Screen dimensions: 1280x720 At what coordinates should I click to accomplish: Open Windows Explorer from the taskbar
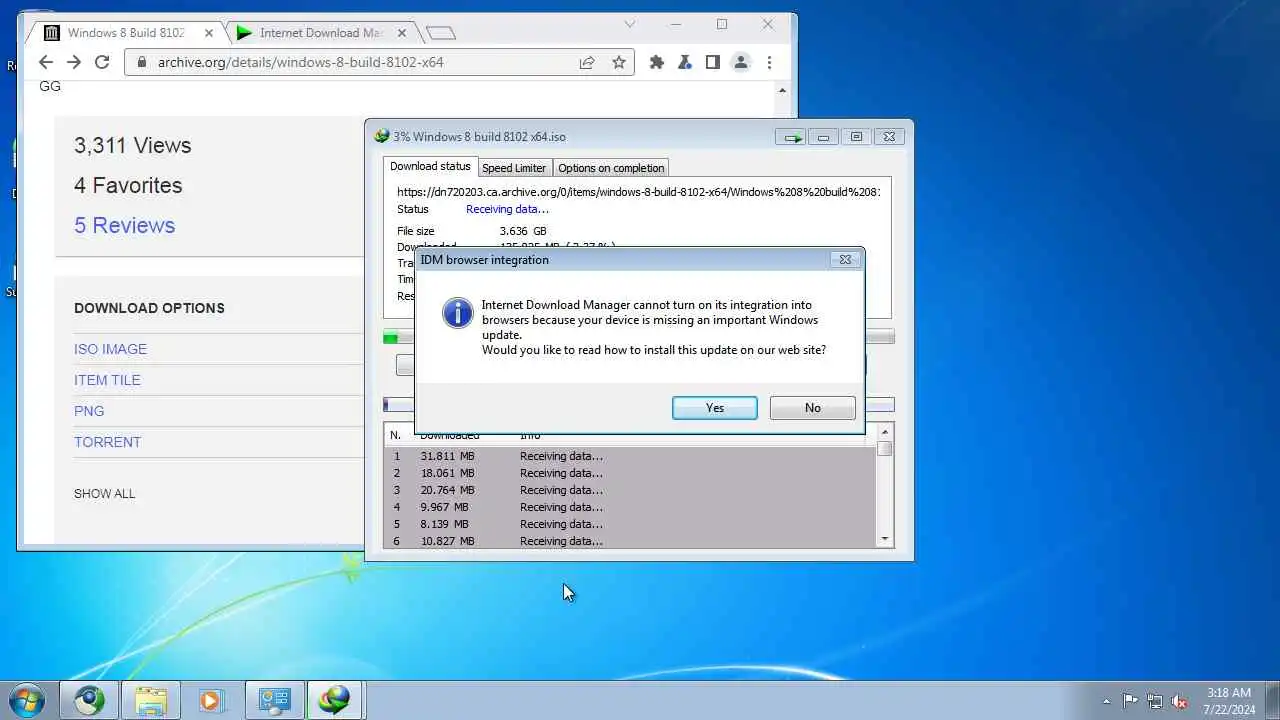(x=150, y=700)
